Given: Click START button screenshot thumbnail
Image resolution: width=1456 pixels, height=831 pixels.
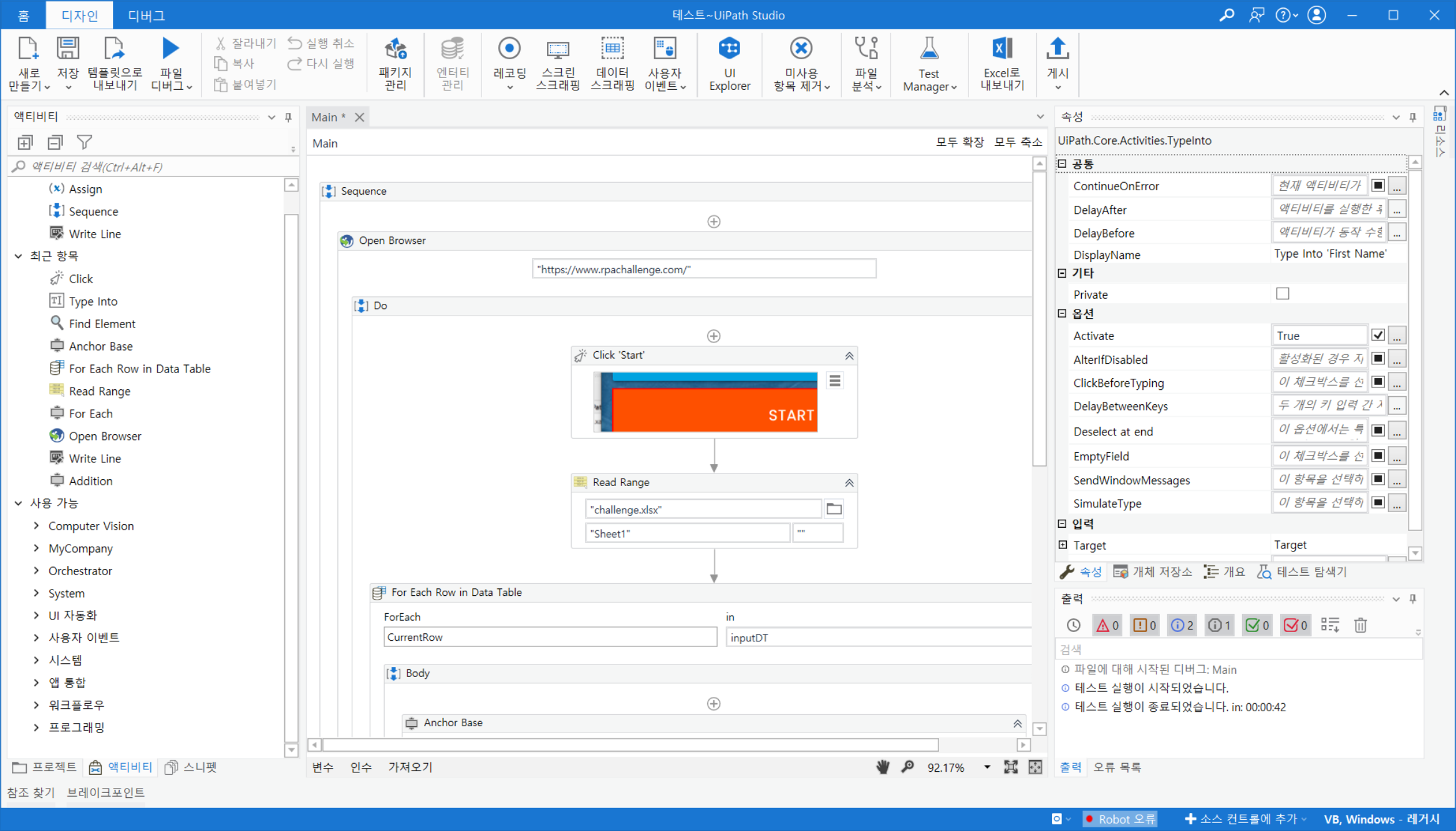Looking at the screenshot, I should tap(705, 402).
